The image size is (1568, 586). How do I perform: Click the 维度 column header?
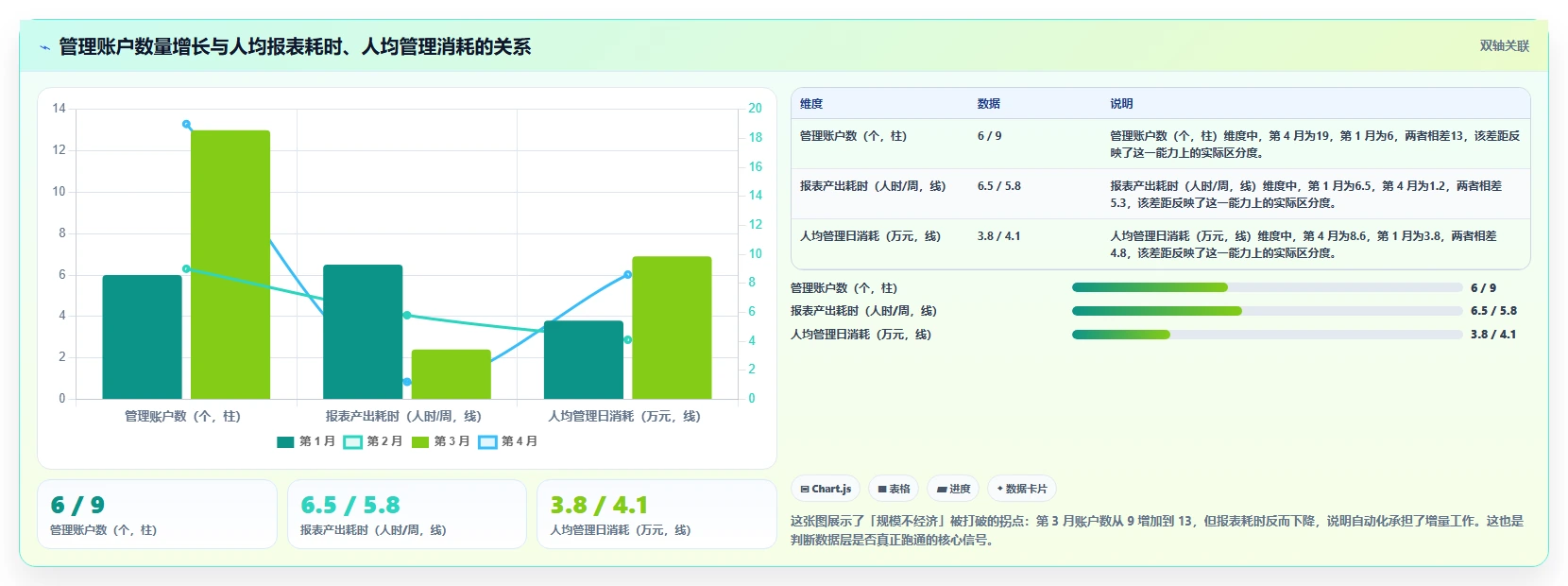(811, 104)
